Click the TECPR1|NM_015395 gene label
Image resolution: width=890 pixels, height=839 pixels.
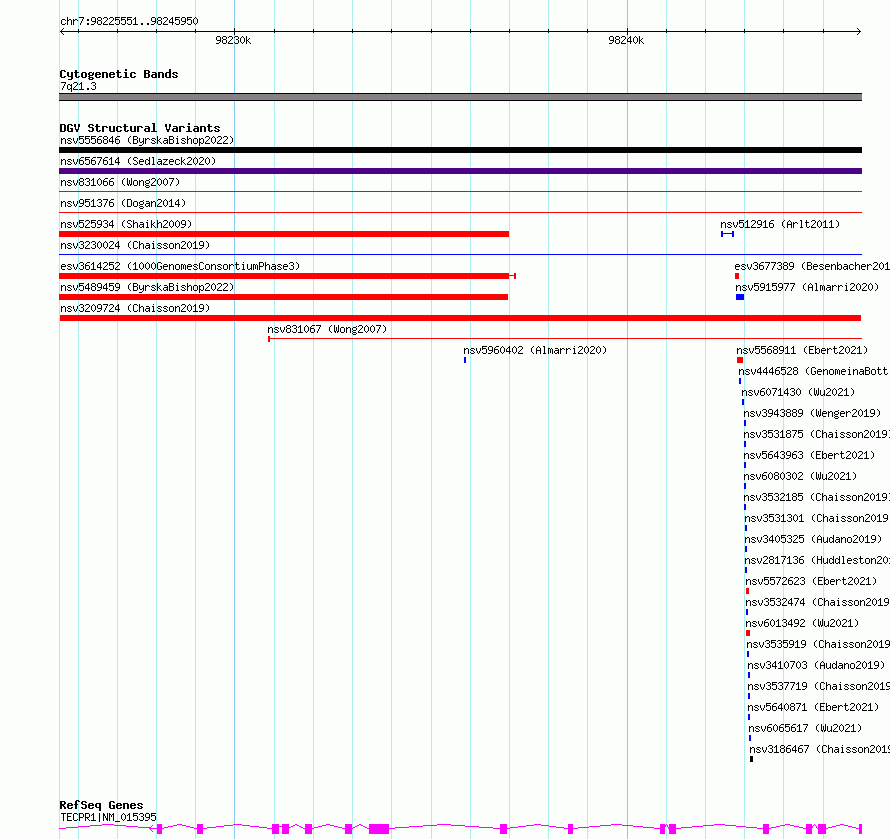[108, 817]
